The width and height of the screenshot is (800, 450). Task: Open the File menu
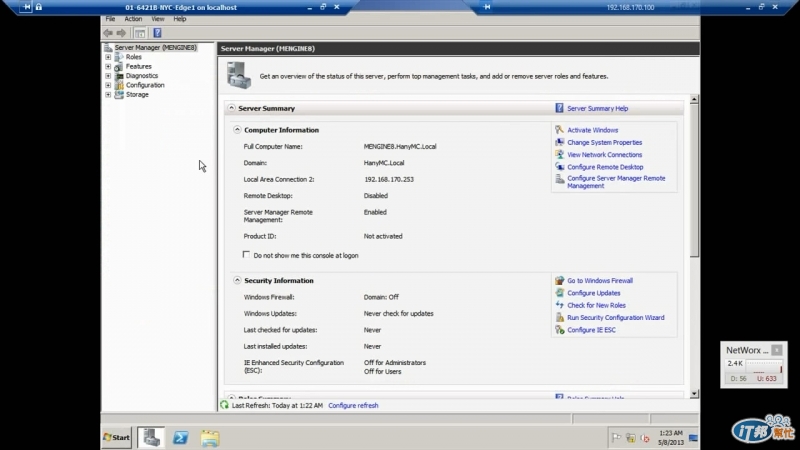click(110, 19)
